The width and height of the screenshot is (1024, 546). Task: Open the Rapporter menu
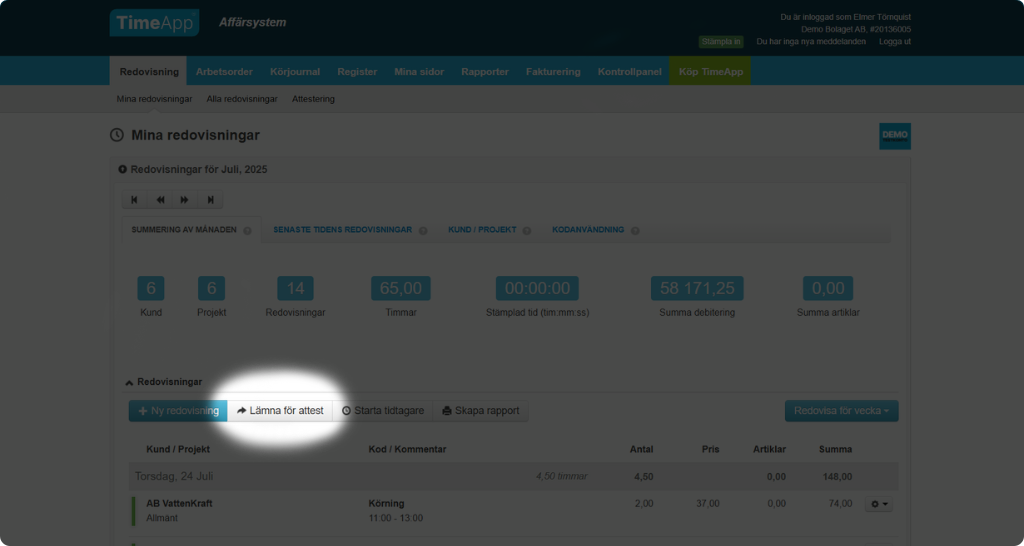[485, 72]
